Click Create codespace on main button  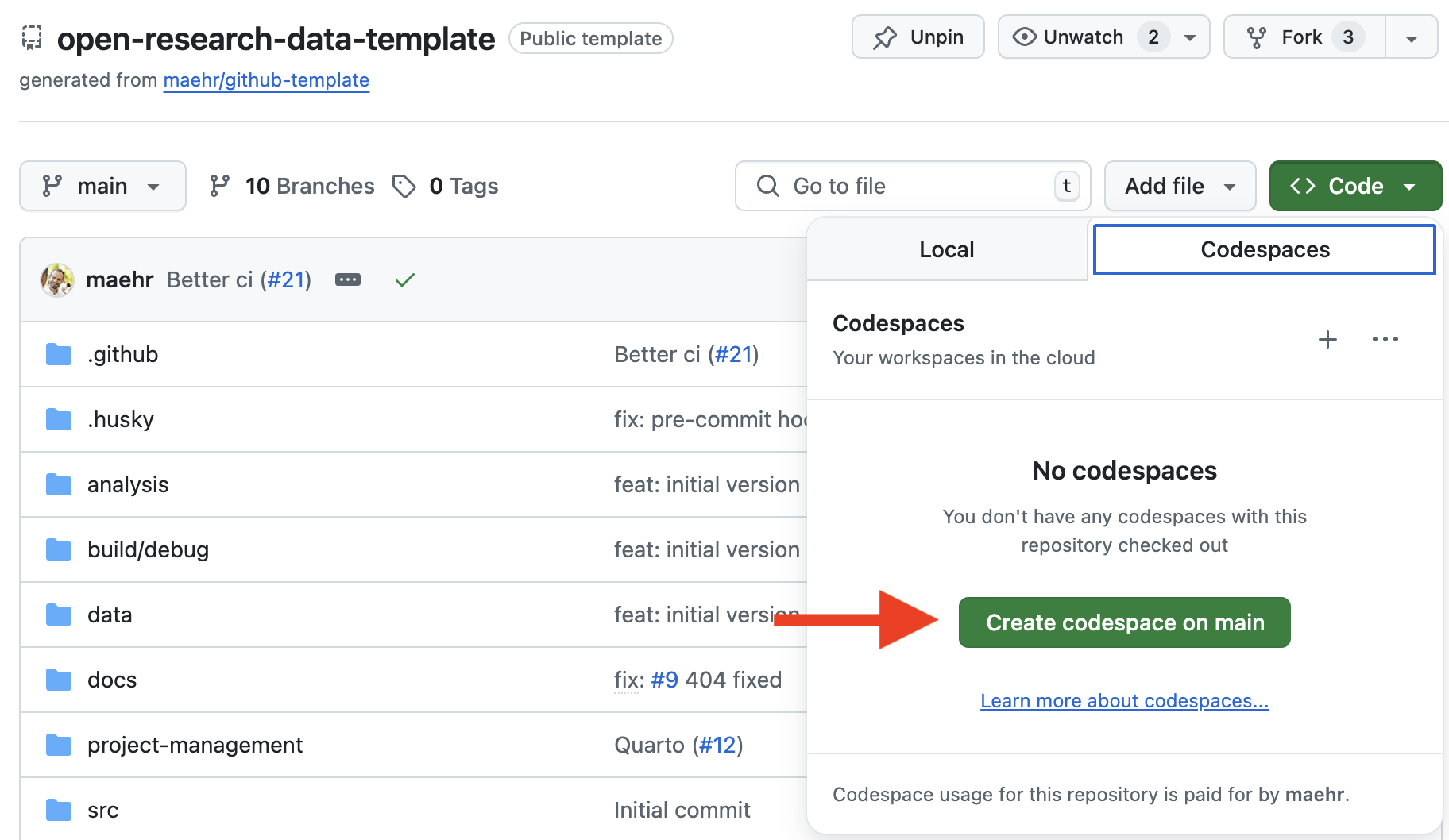point(1124,622)
